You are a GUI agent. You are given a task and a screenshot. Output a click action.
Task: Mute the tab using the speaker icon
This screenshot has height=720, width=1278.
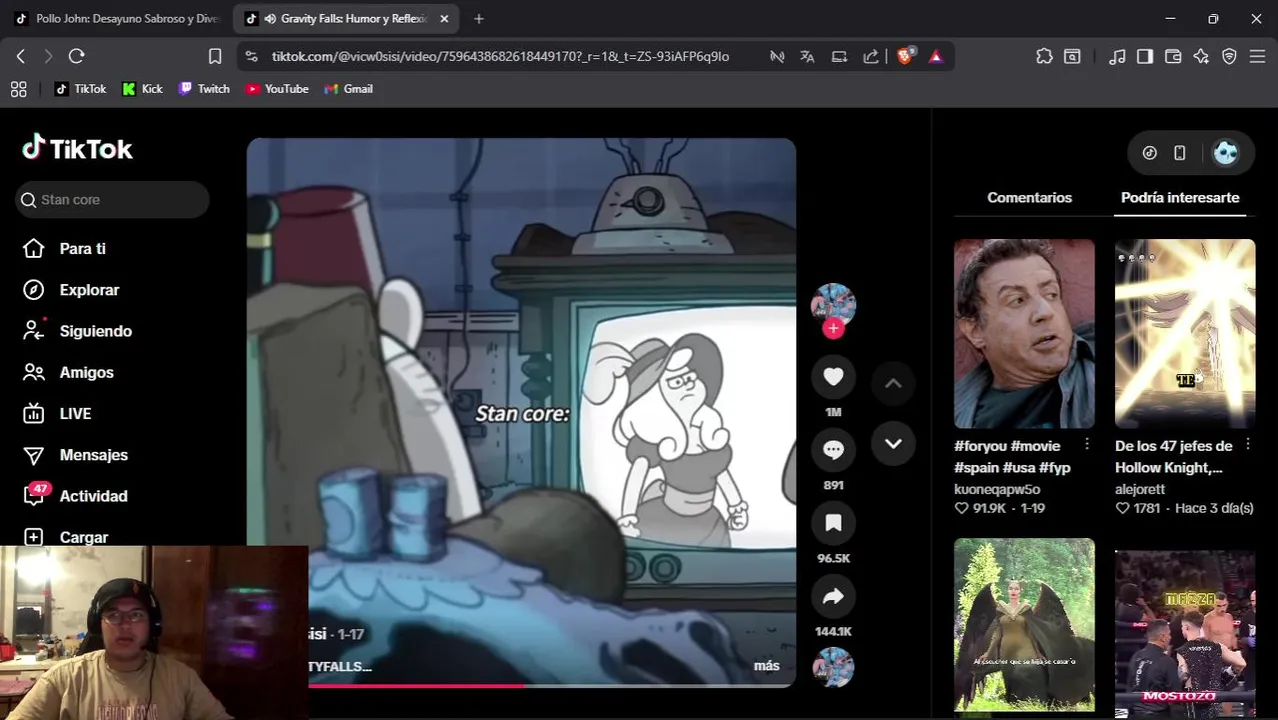pos(270,19)
